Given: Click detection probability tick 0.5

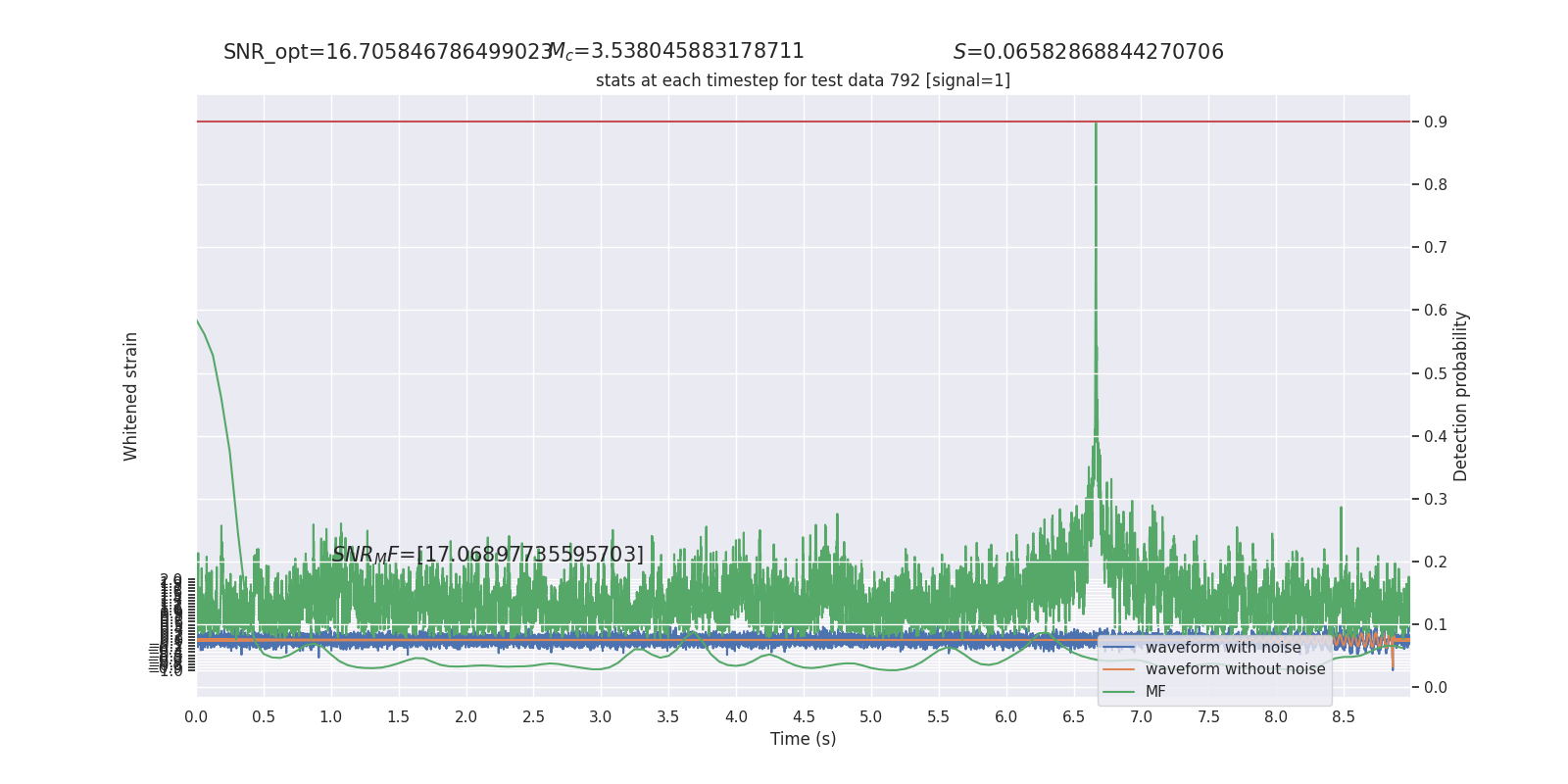Looking at the screenshot, I should (x=1436, y=373).
